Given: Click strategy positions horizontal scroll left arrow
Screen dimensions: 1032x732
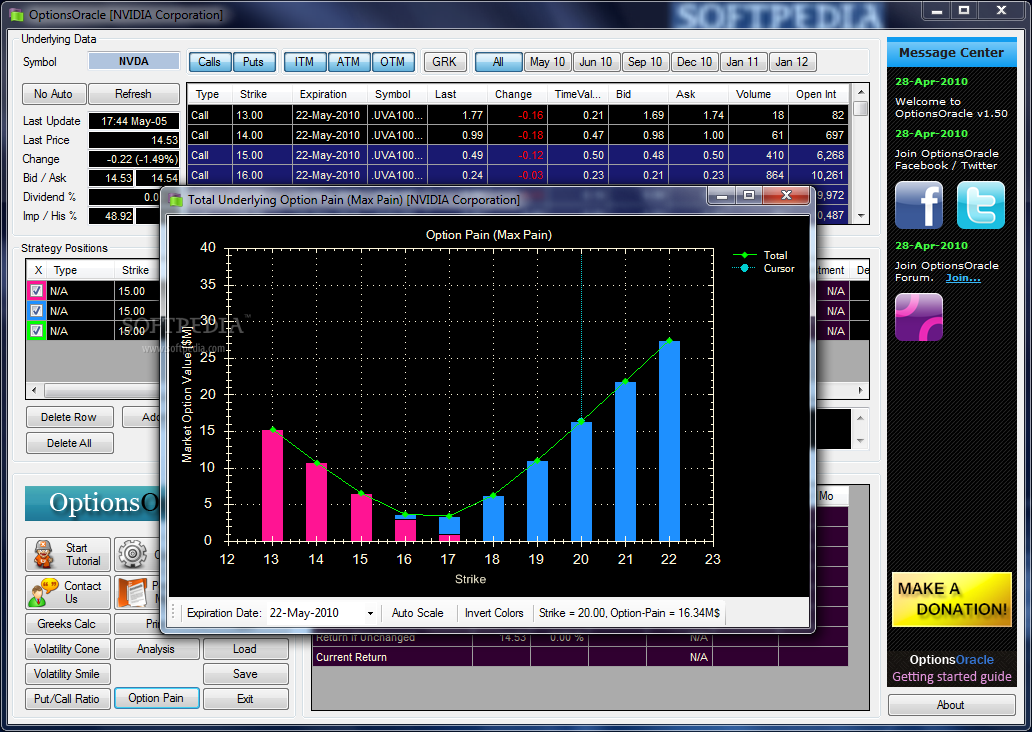Looking at the screenshot, I should tap(34, 390).
